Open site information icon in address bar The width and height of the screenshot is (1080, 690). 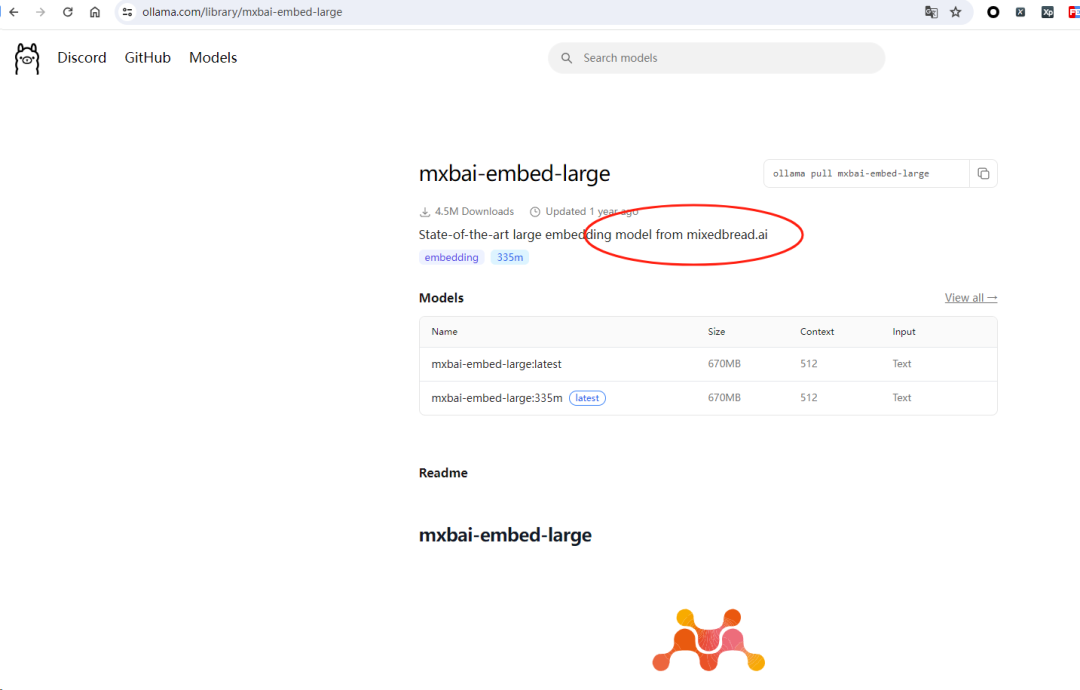coord(127,12)
